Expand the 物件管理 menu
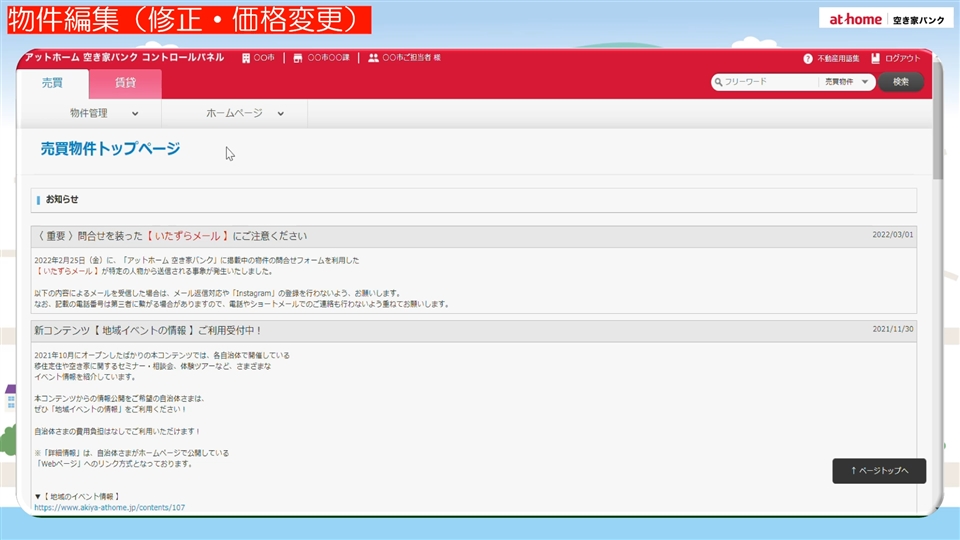 tap(95, 113)
